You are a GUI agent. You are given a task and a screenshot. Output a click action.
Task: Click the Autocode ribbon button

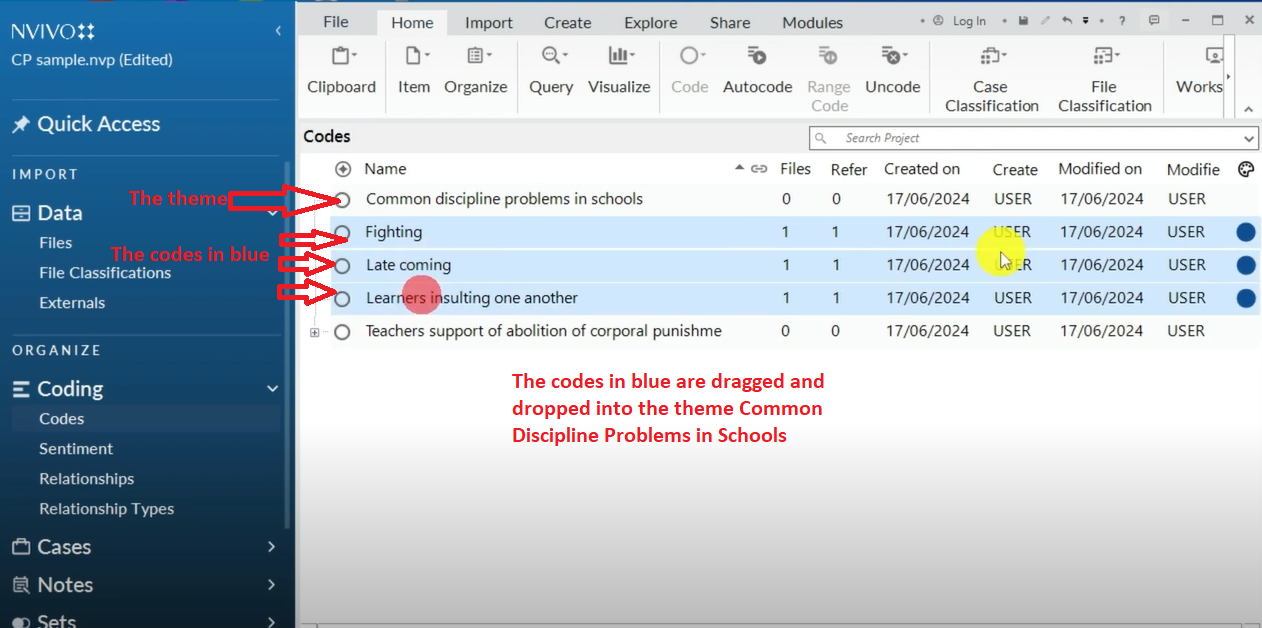[757, 69]
